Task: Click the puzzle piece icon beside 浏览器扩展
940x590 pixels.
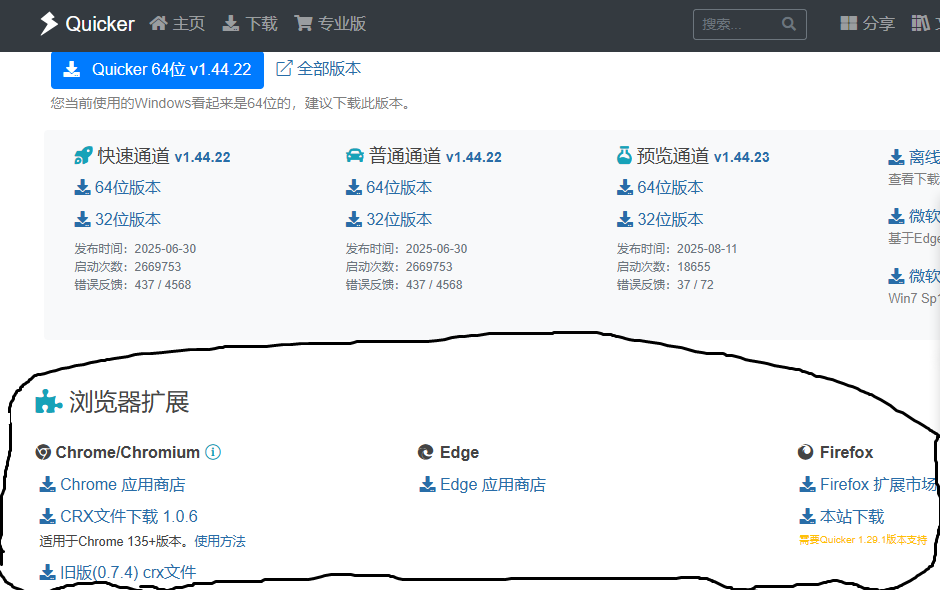Action: (x=49, y=402)
